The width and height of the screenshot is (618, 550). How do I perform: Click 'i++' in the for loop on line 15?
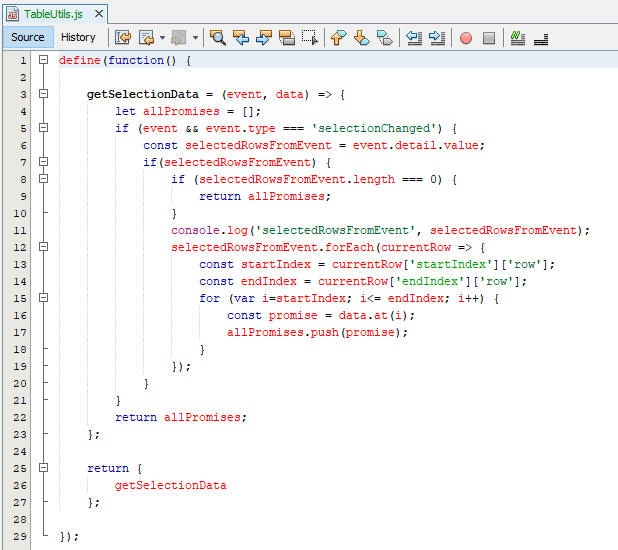[x=468, y=298]
